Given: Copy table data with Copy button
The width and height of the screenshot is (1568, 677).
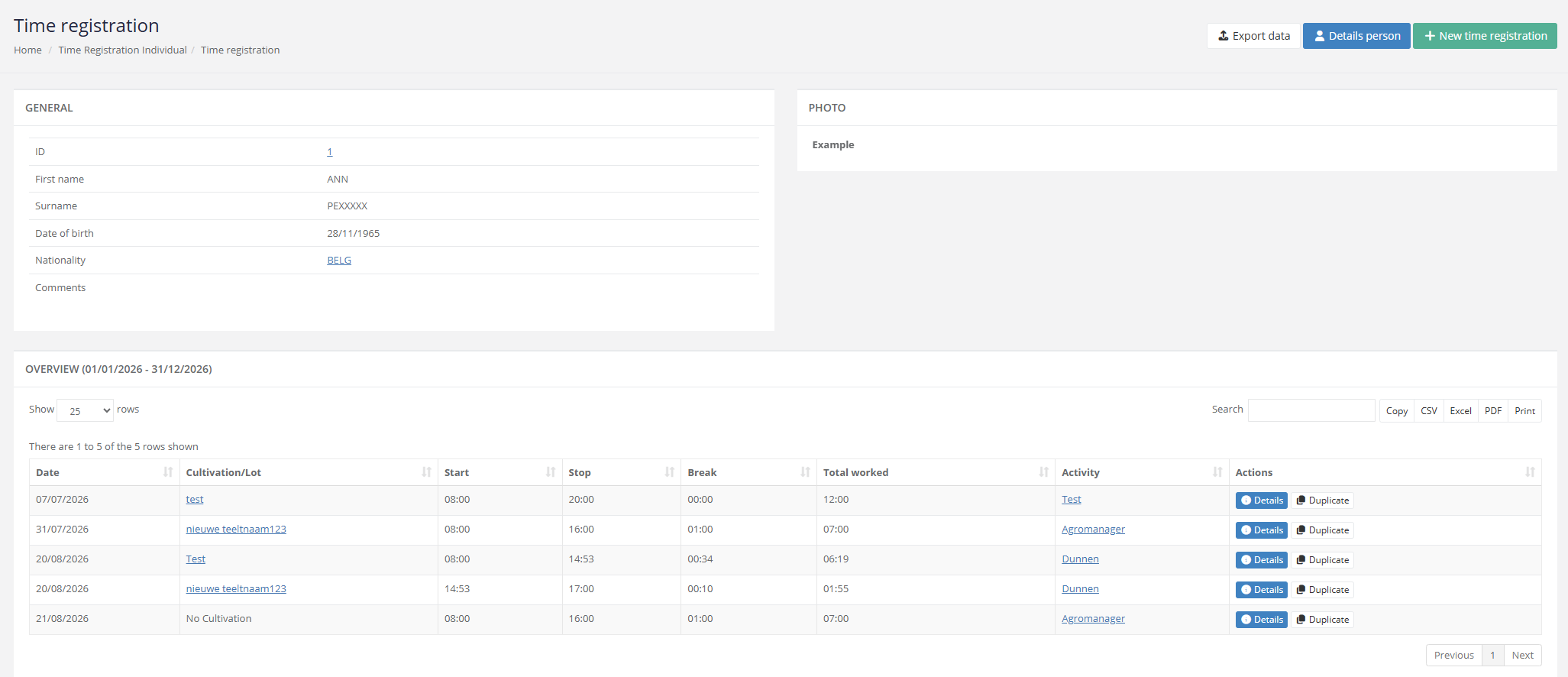Looking at the screenshot, I should pos(1397,410).
